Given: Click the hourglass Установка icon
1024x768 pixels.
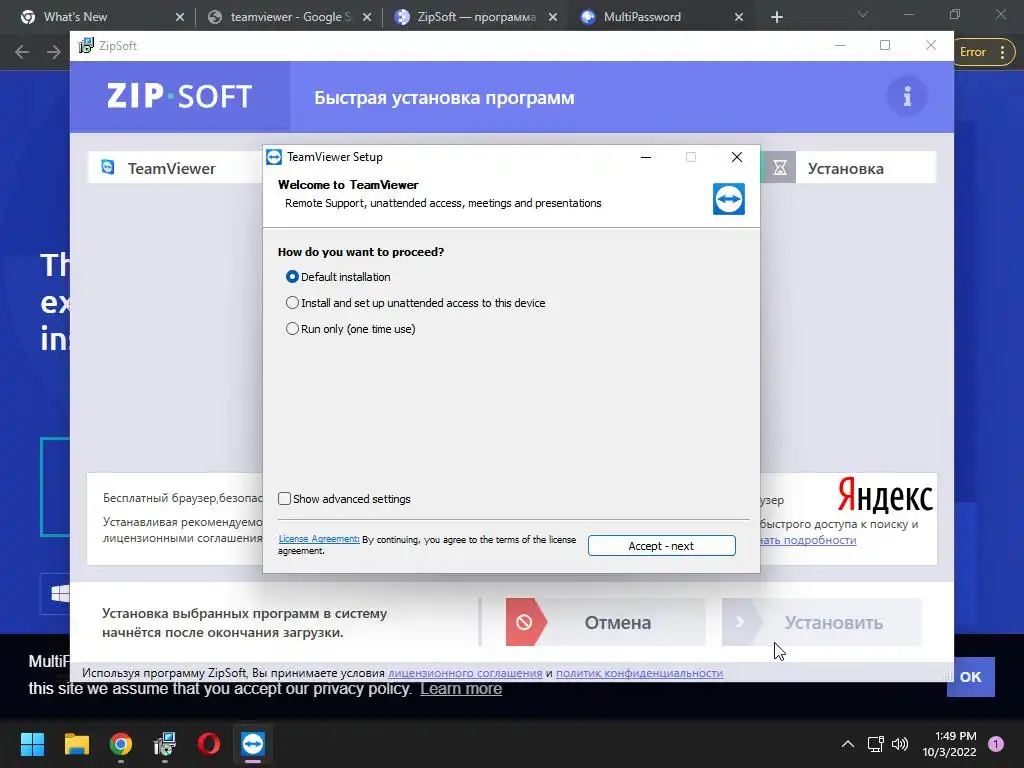Looking at the screenshot, I should tap(780, 168).
